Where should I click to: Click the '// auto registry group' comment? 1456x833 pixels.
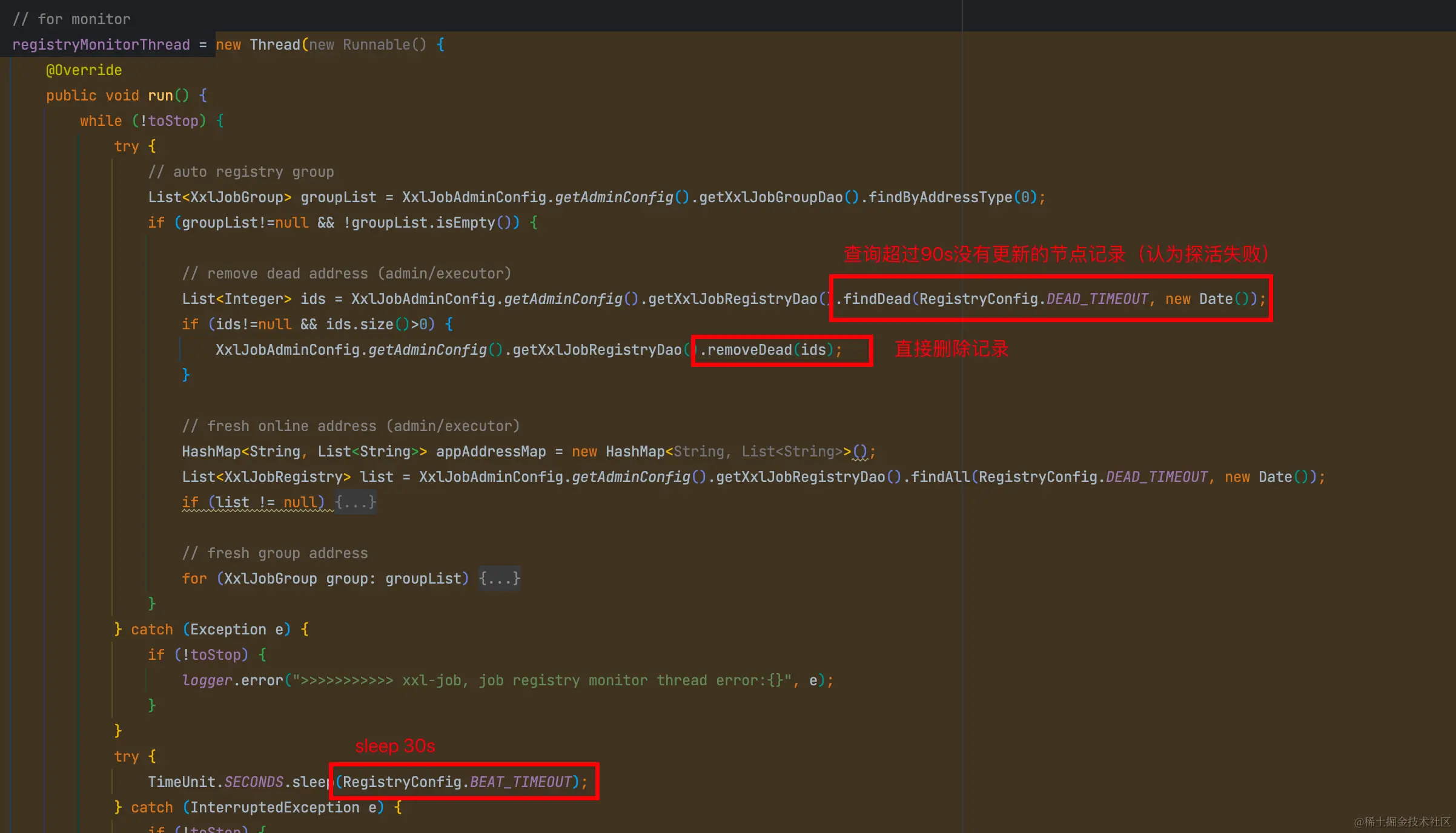tap(241, 172)
